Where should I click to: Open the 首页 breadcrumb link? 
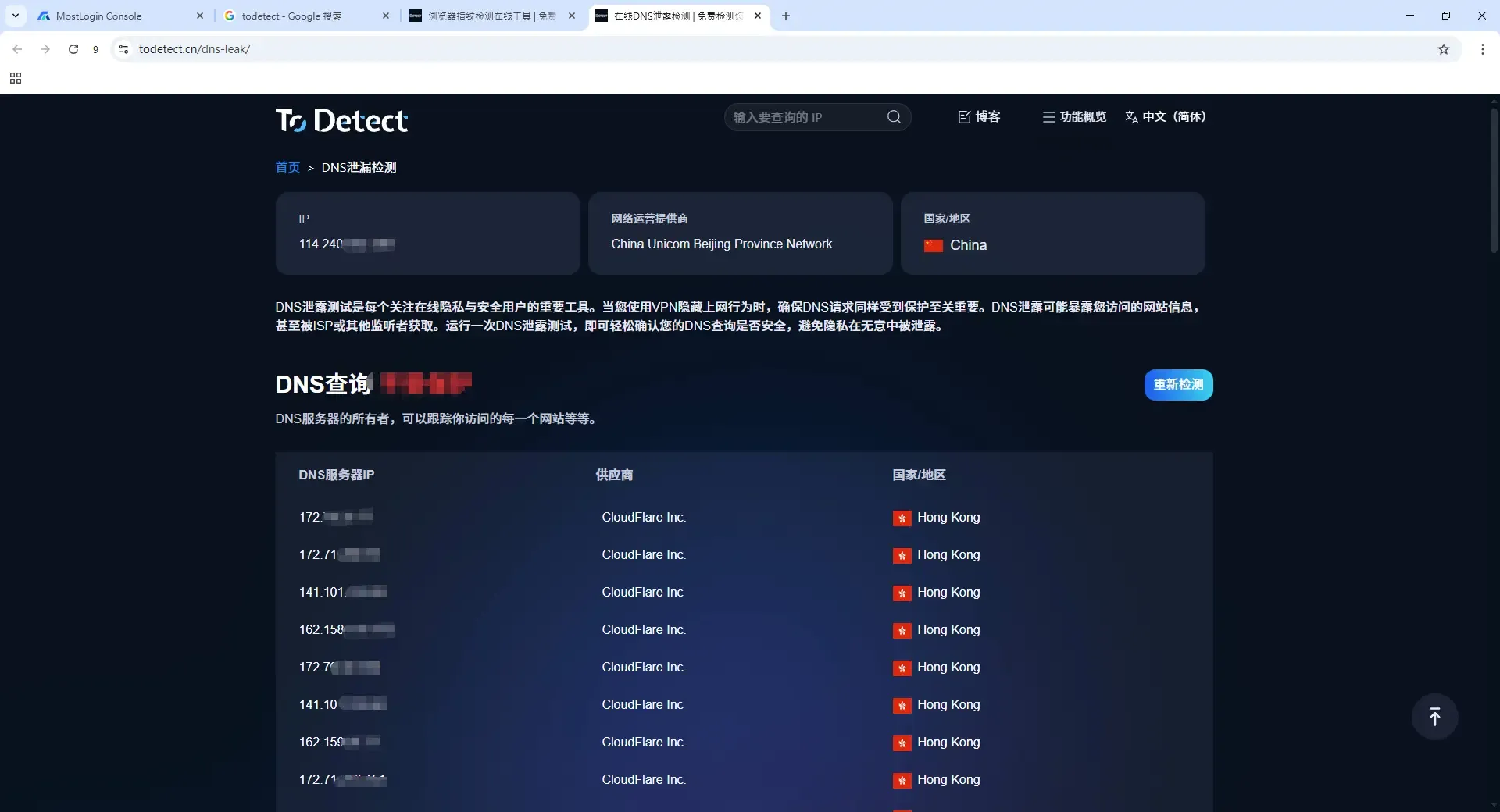pos(287,167)
